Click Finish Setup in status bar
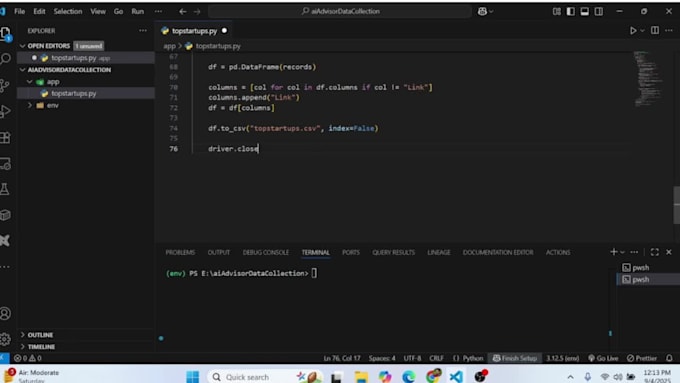The width and height of the screenshot is (680, 383). click(515, 358)
